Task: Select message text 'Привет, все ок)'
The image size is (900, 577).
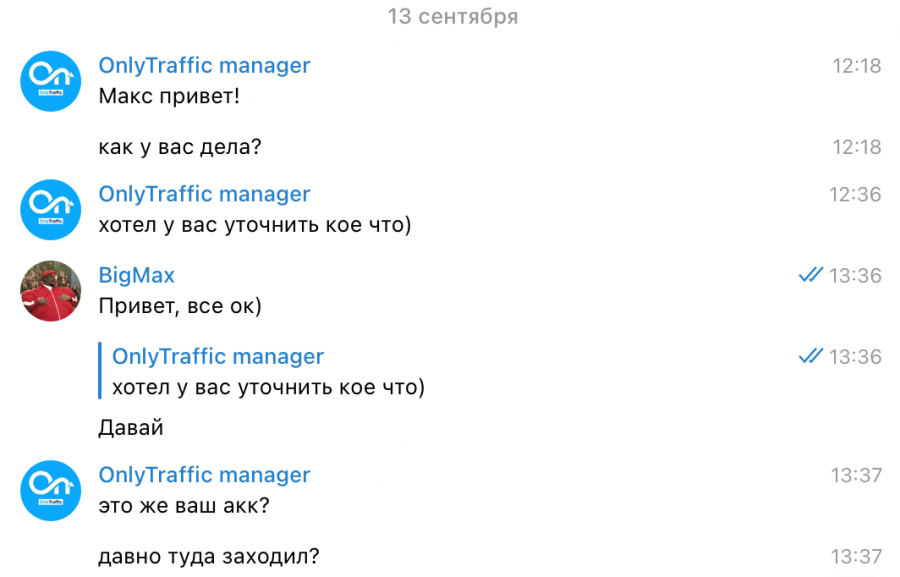Action: [180, 306]
